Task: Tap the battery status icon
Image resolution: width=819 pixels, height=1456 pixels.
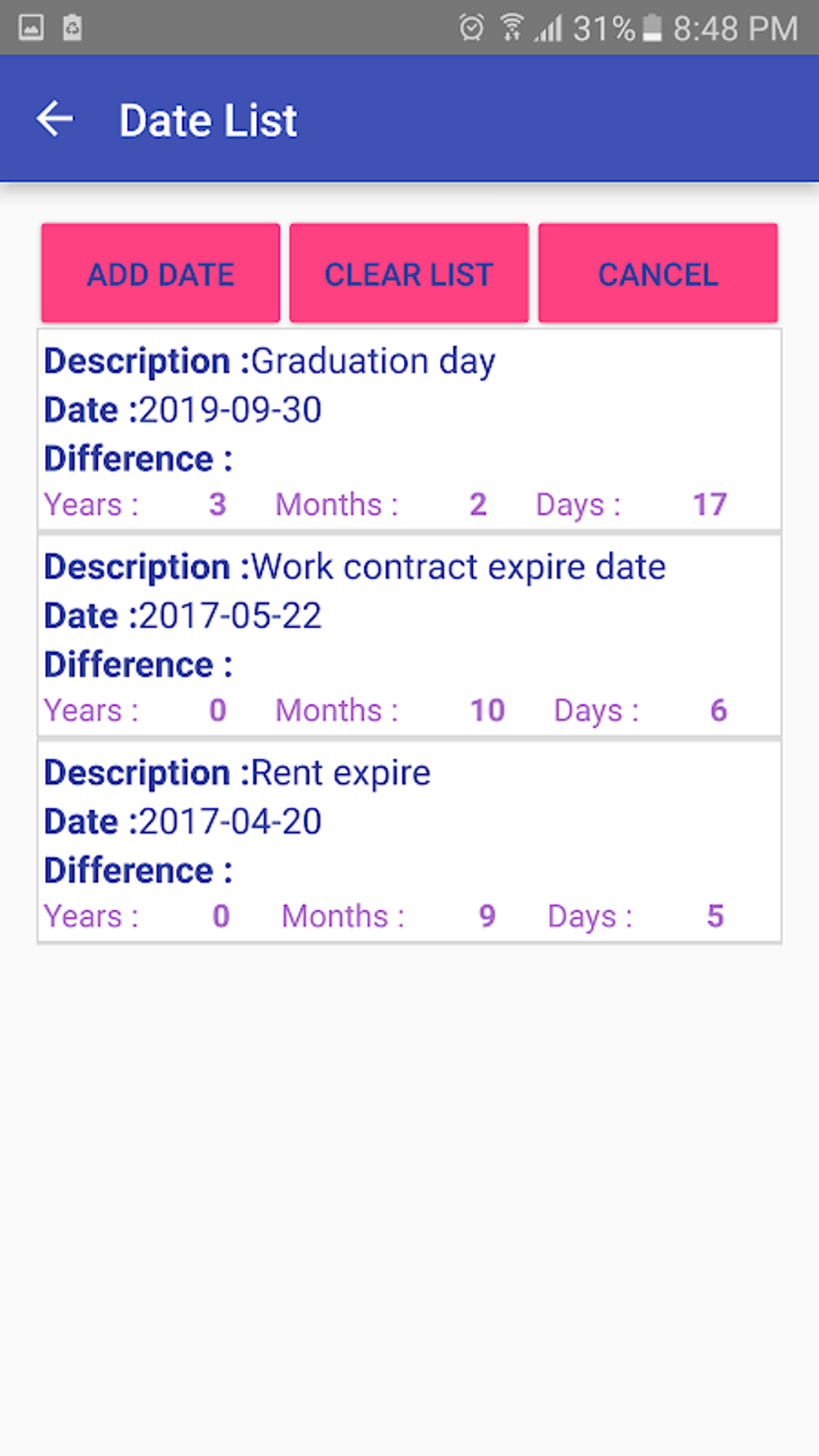Action: tap(652, 28)
